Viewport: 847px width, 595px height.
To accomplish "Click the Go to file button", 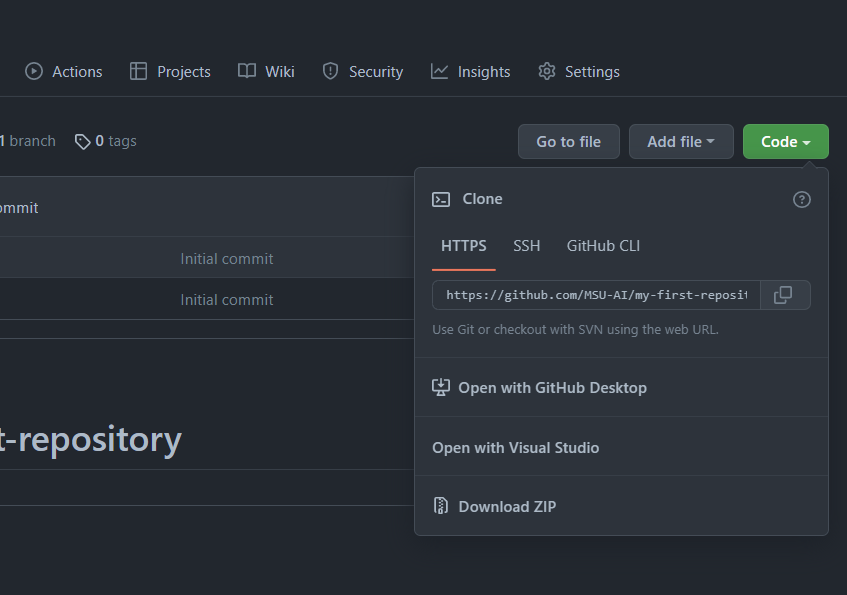I will 568,142.
